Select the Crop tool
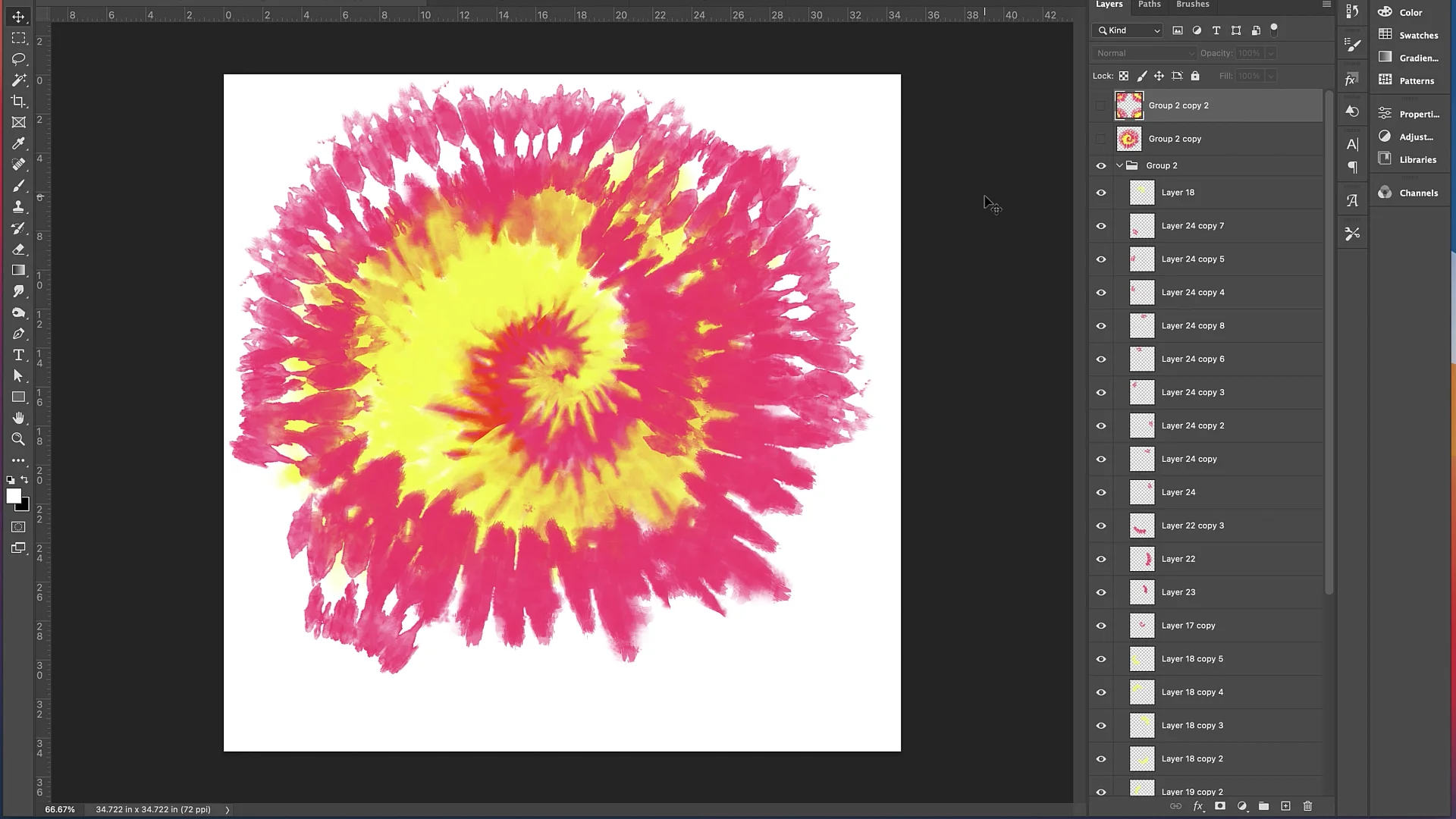The height and width of the screenshot is (819, 1456). pos(18,101)
